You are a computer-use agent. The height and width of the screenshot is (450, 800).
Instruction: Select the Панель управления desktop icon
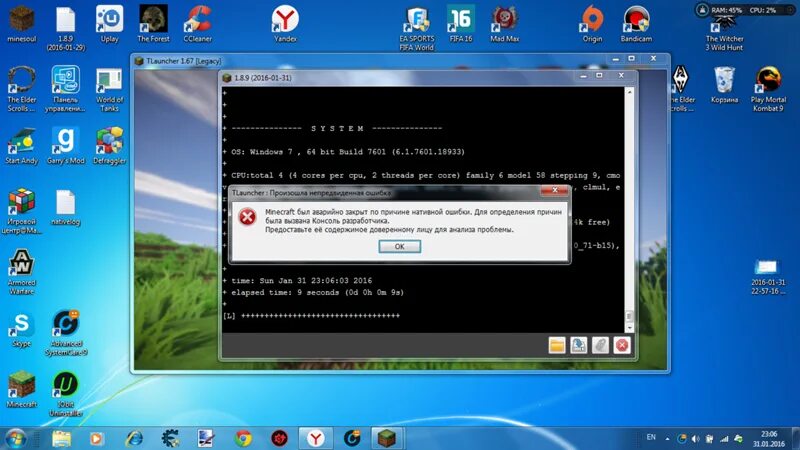65,89
